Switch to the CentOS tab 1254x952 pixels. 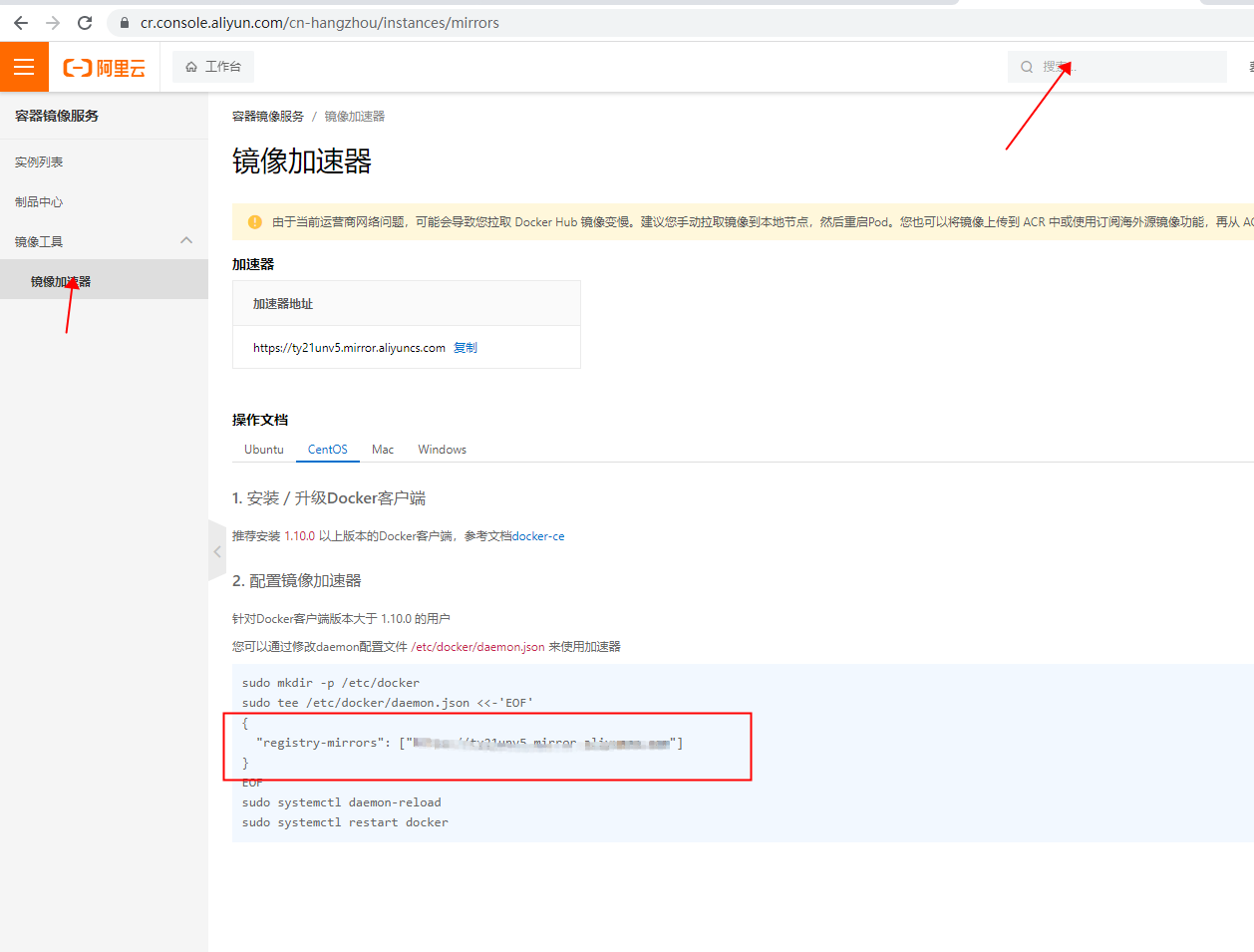(328, 450)
